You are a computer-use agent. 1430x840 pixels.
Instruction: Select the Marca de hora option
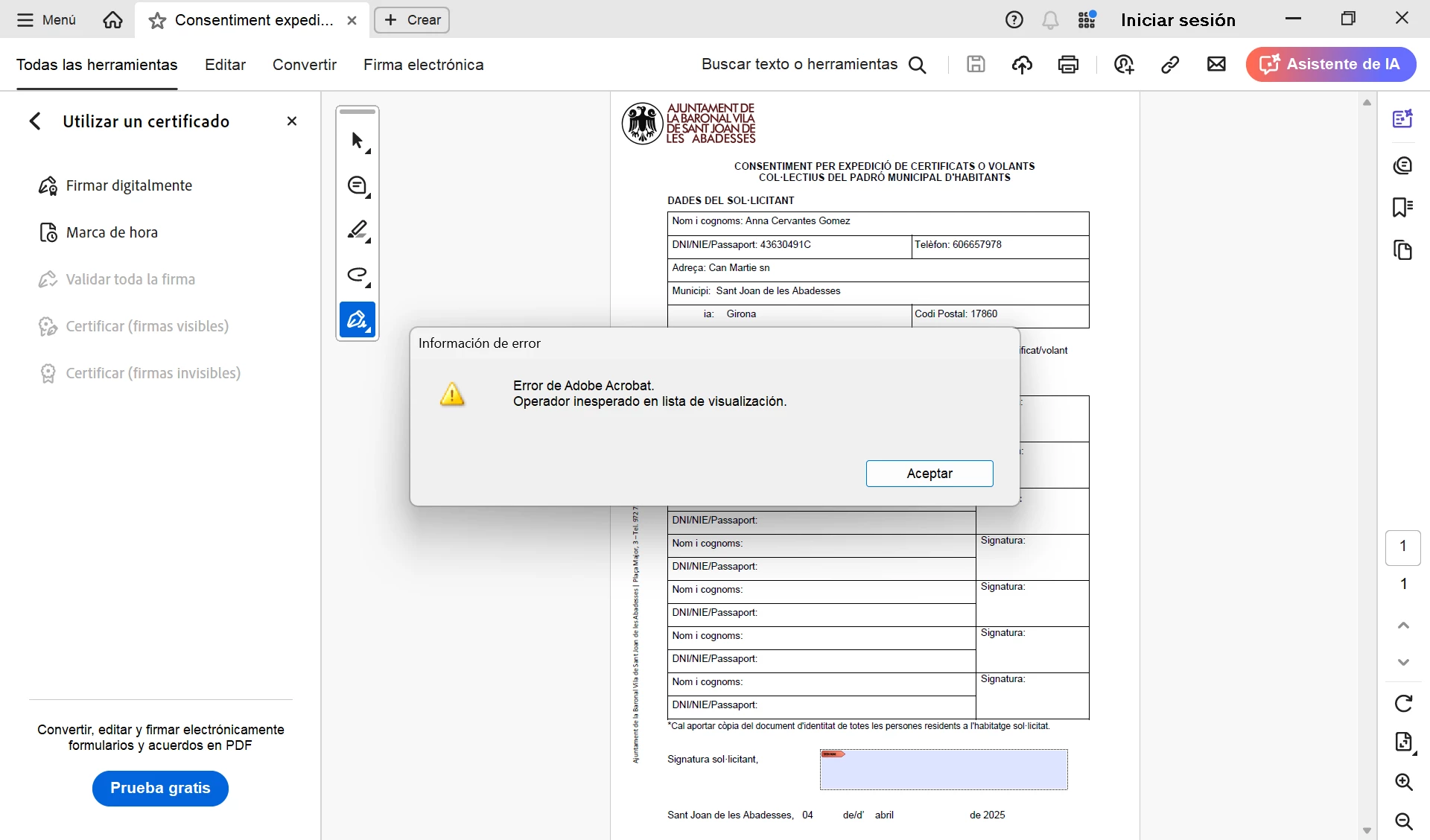[x=112, y=232]
